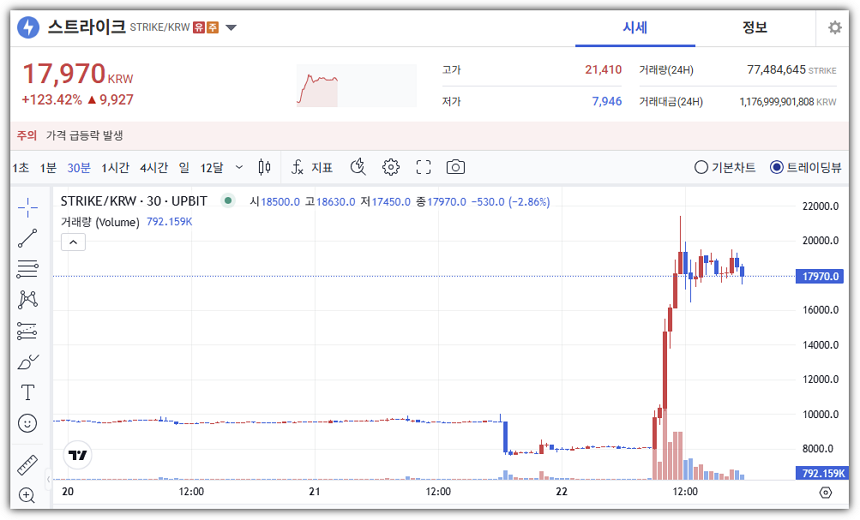Select the crosshair cursor tool
The height and width of the screenshot is (520, 860).
[27, 207]
